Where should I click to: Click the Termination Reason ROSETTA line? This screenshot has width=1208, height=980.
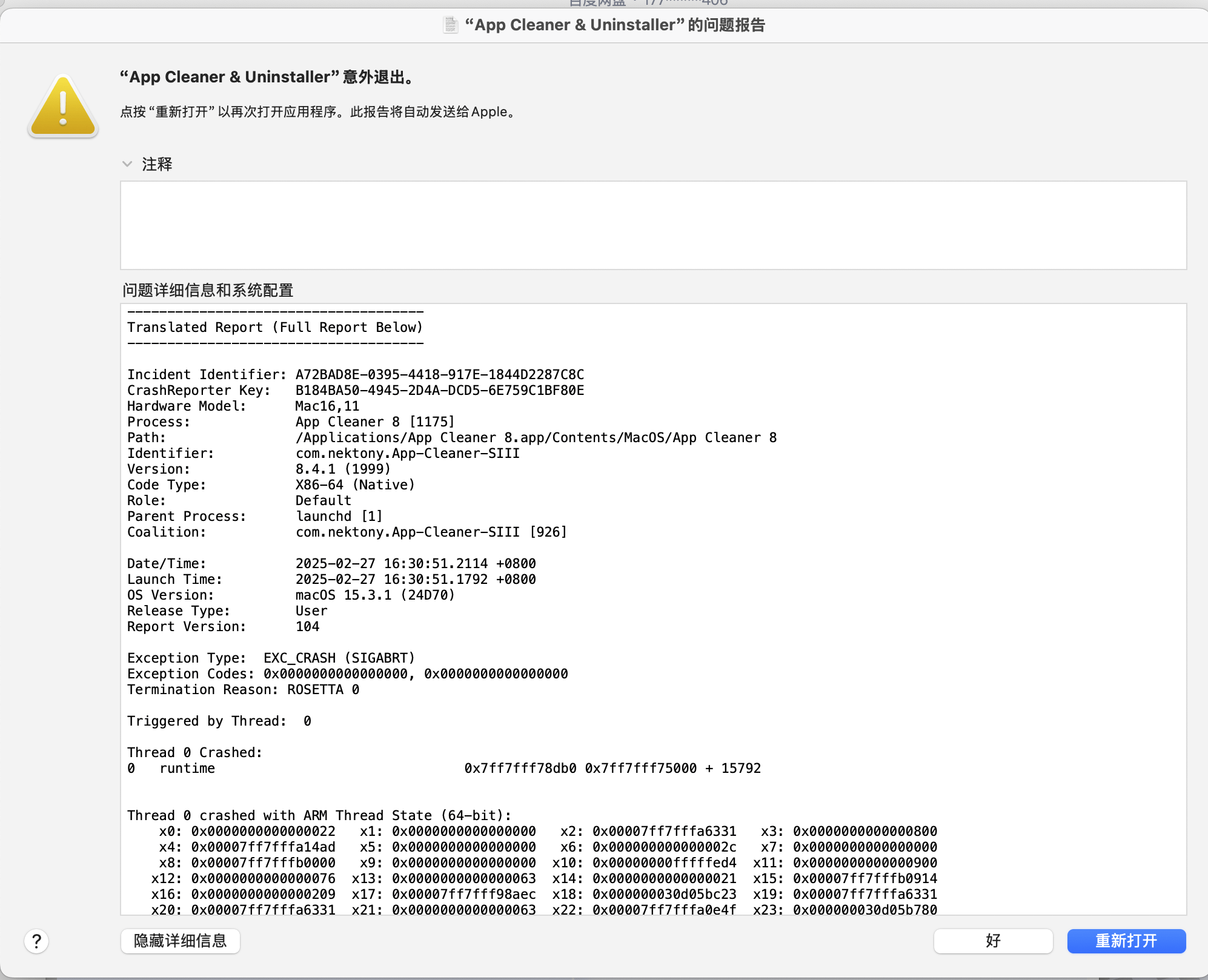pos(243,689)
